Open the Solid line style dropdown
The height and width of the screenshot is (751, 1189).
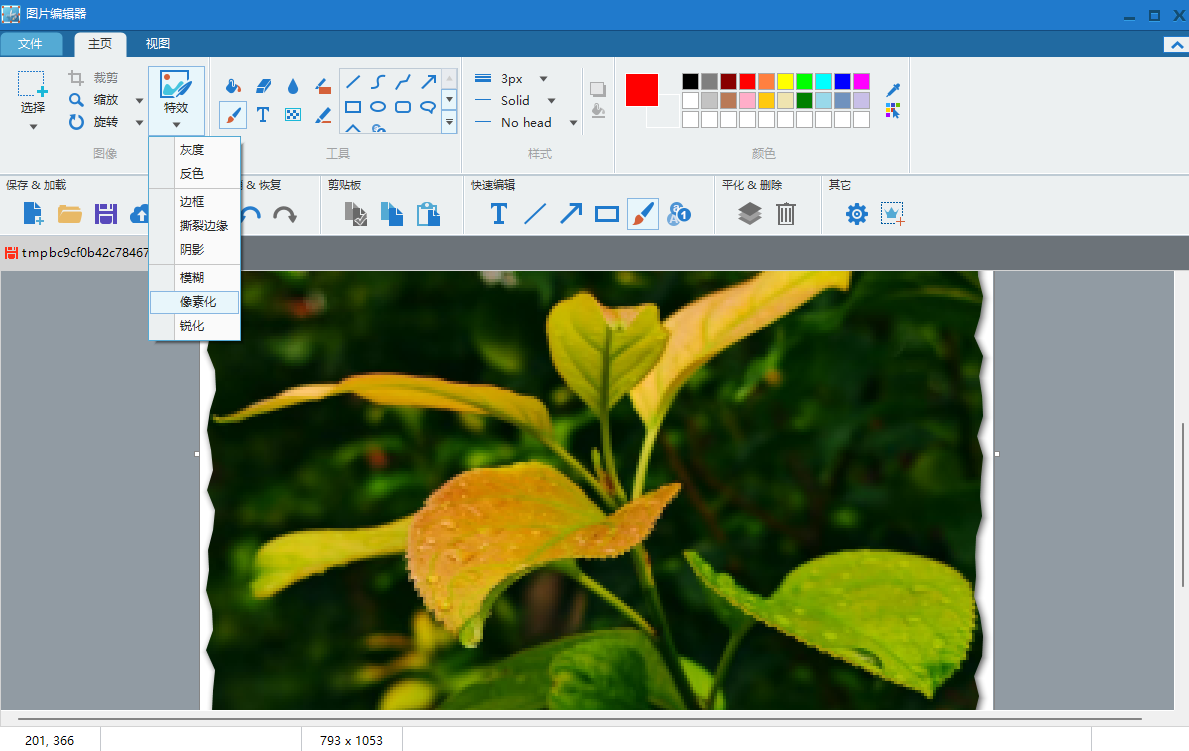pyautogui.click(x=550, y=100)
